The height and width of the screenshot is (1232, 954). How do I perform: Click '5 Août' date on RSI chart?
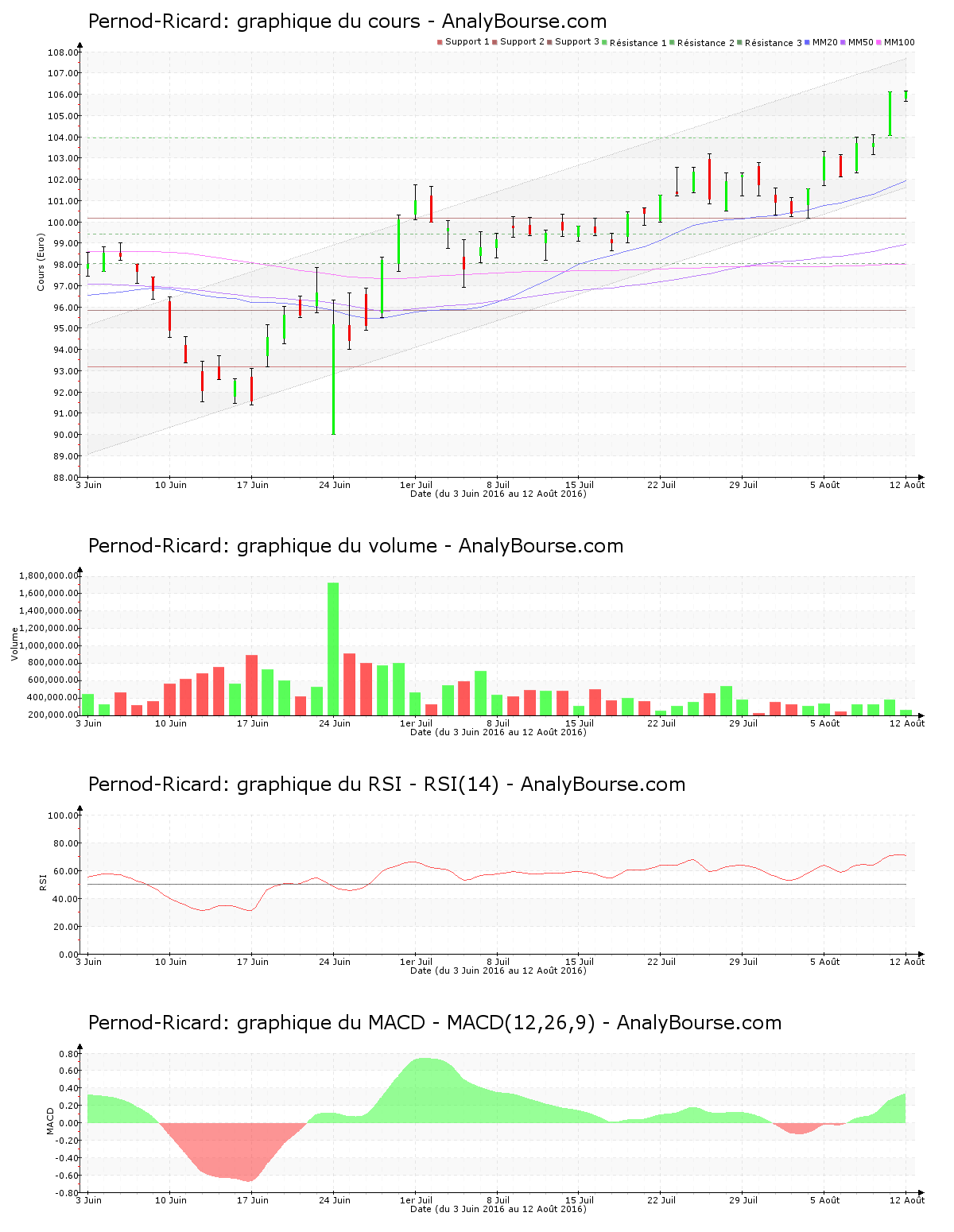(825, 962)
